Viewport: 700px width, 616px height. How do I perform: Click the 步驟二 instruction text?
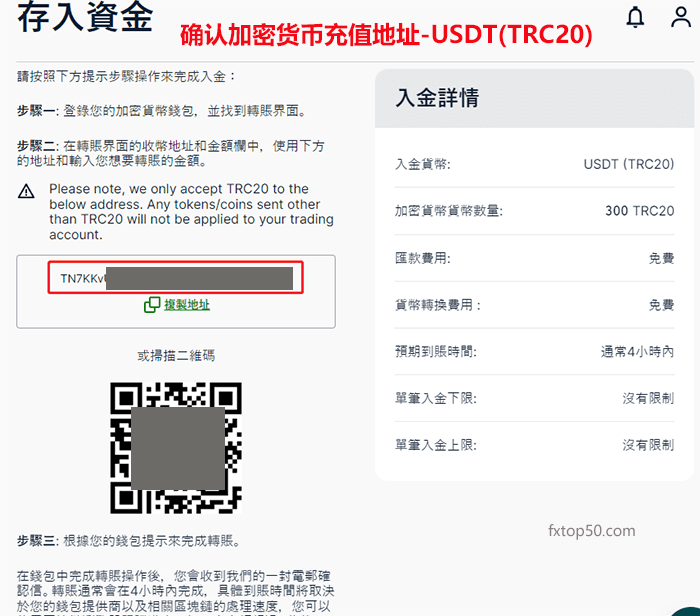point(171,153)
